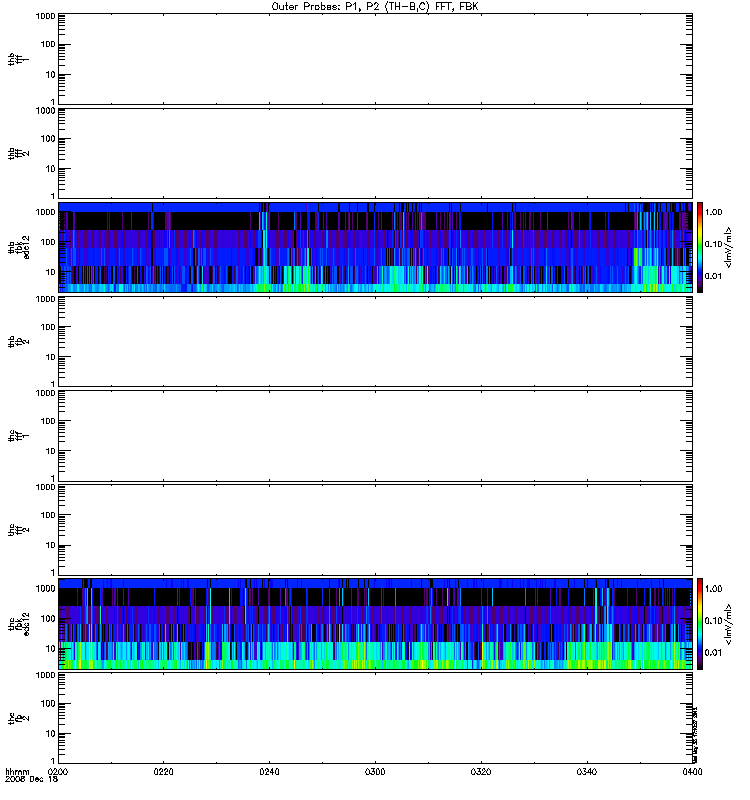Click the 0300 time axis label
750x800 pixels.
pos(375,771)
